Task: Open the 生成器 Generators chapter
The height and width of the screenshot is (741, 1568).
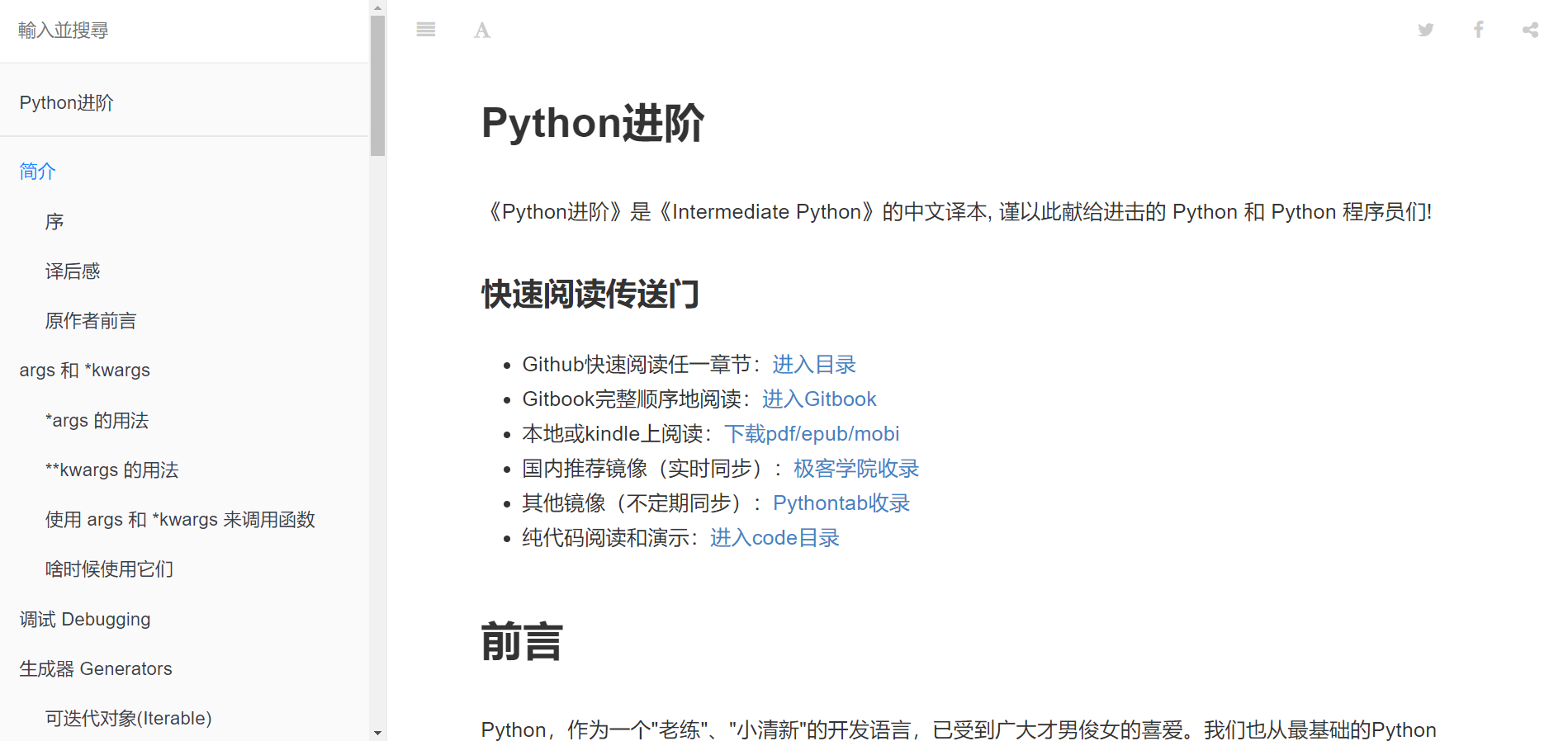Action: pyautogui.click(x=96, y=669)
